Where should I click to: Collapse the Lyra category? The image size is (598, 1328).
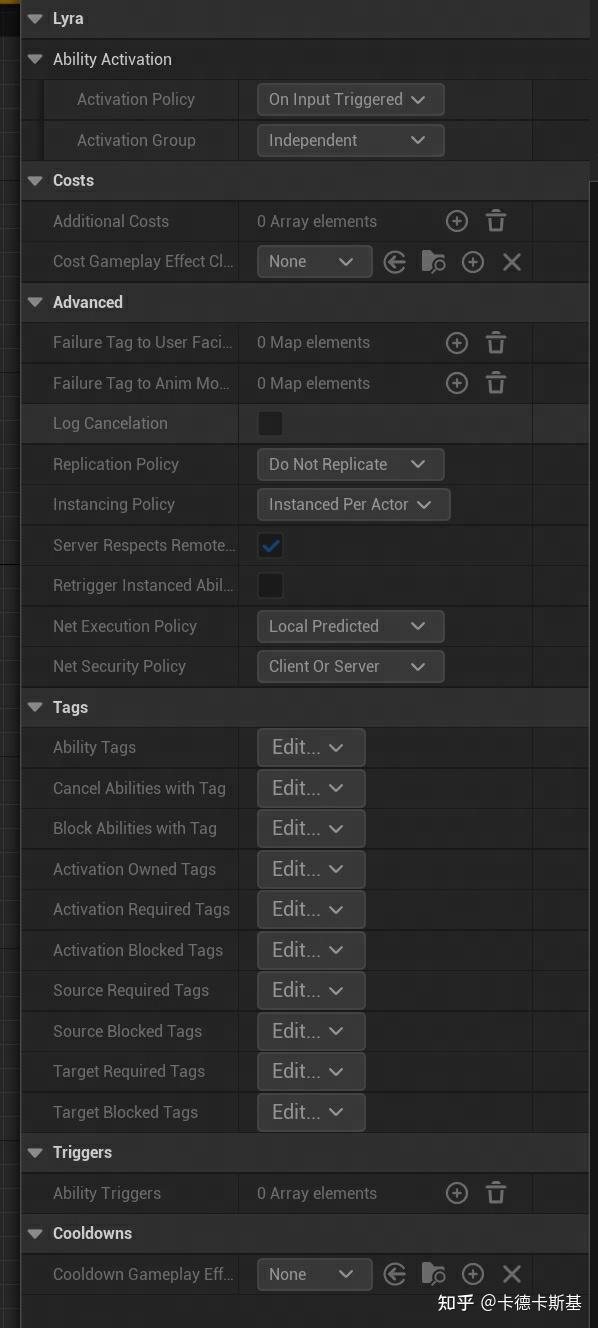coord(36,19)
